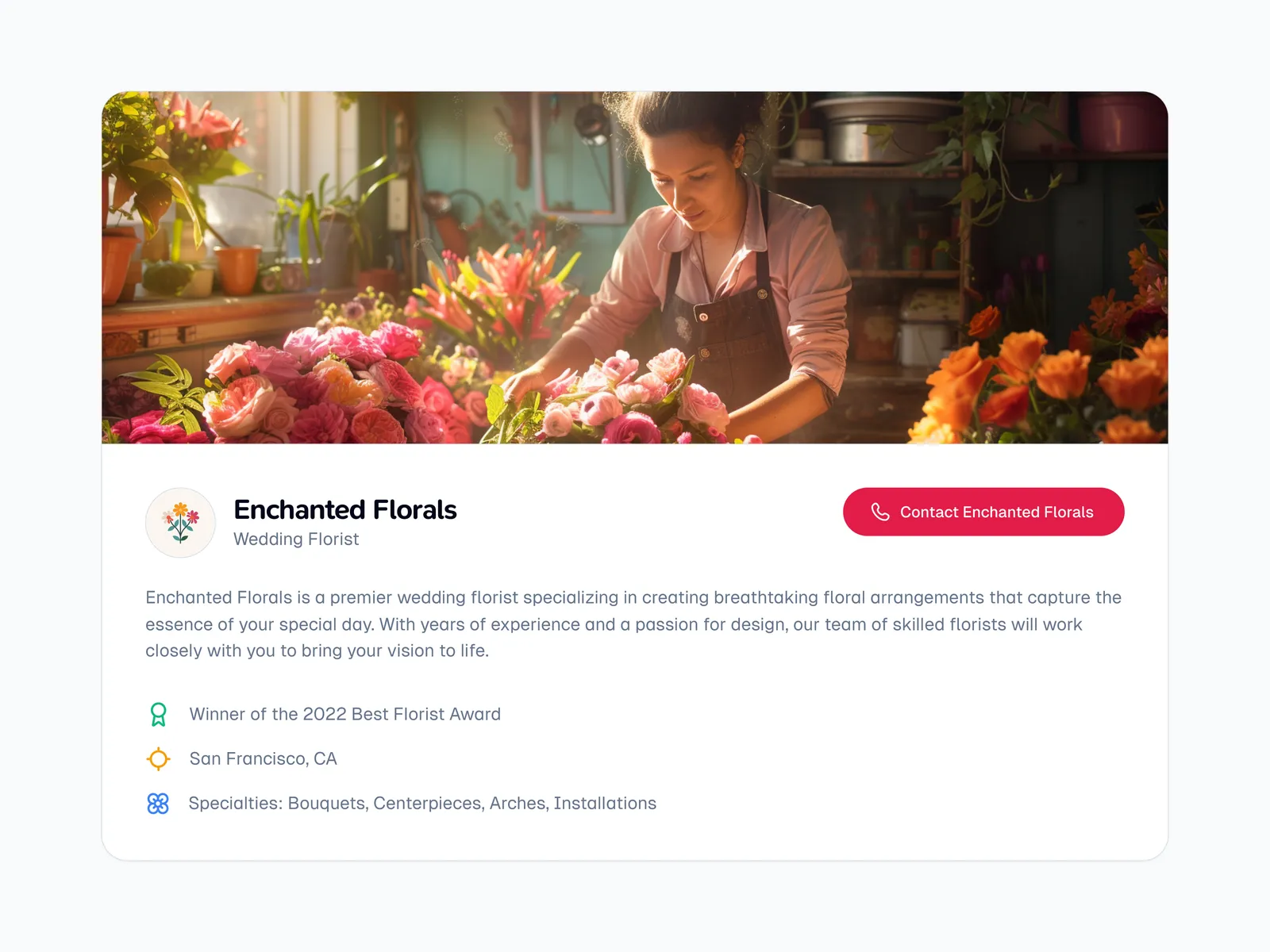This screenshot has width=1270, height=952.
Task: Click the Wedding Florist subtitle
Action: pyautogui.click(x=296, y=539)
